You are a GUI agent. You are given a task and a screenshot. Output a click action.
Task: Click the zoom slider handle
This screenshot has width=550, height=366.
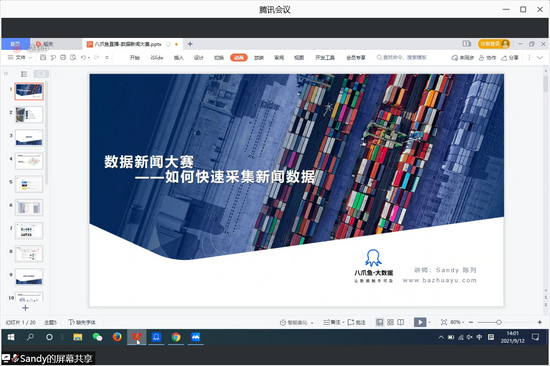[x=498, y=322]
